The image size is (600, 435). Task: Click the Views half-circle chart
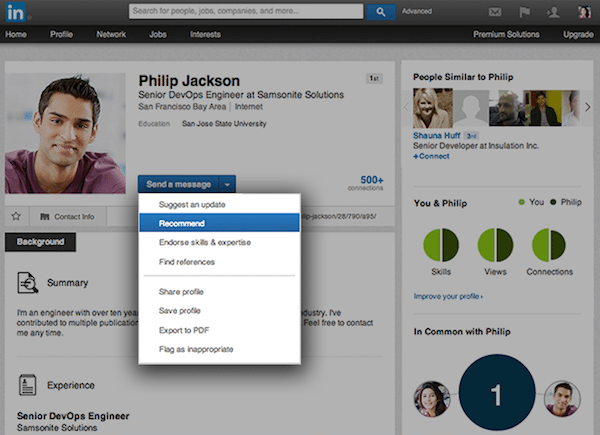pos(495,245)
